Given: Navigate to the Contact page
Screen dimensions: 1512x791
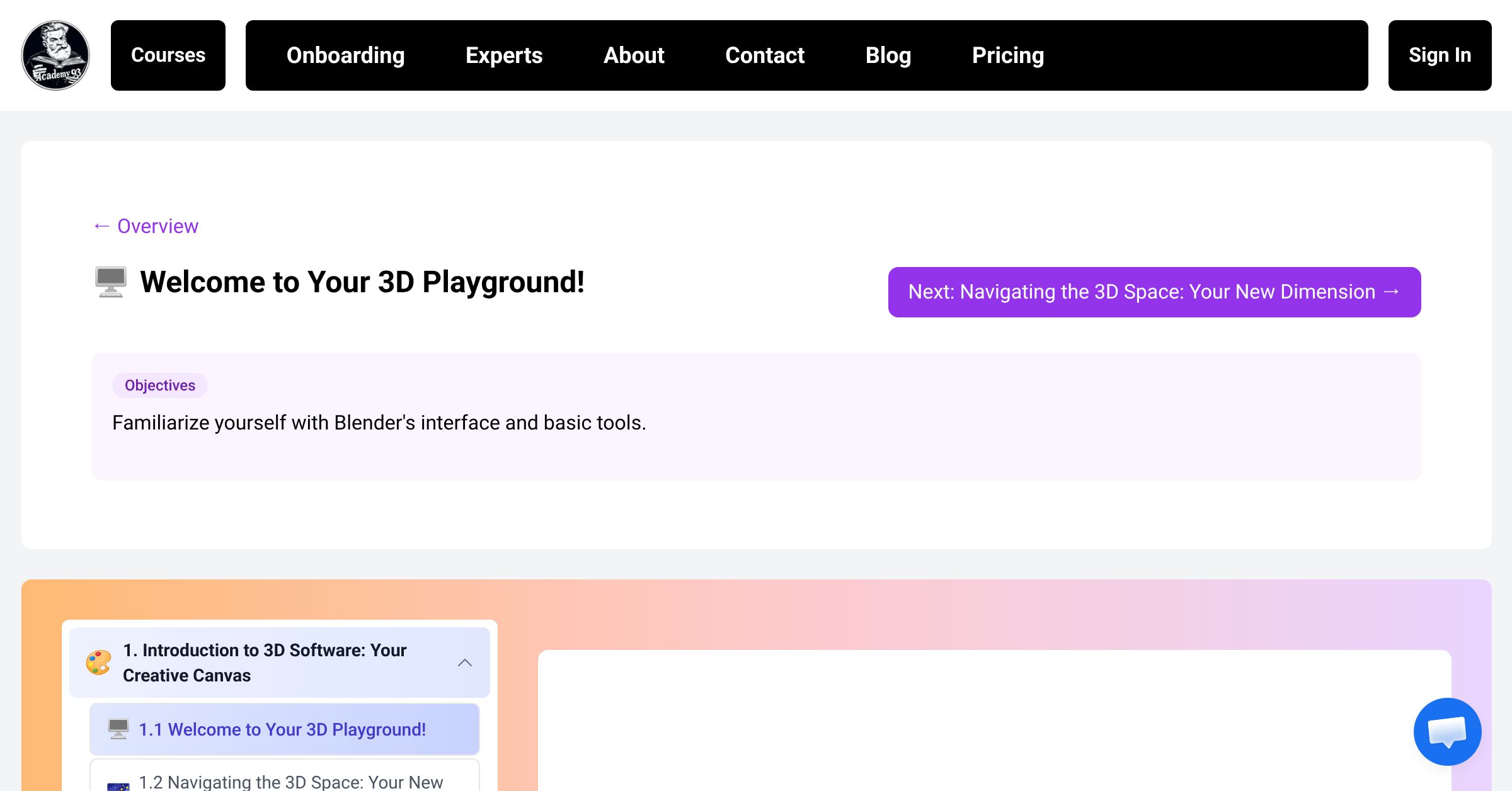Looking at the screenshot, I should (765, 55).
